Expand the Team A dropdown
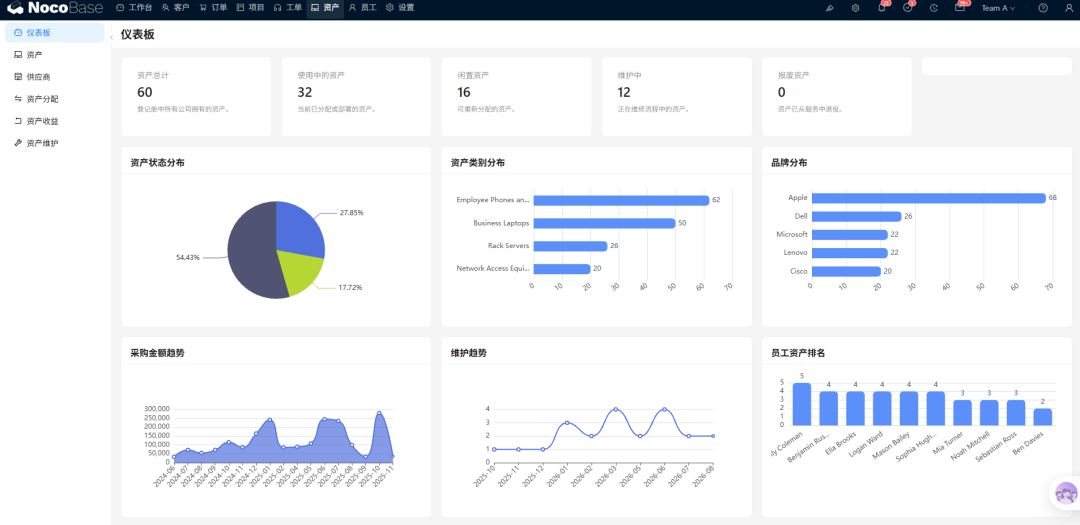 click(998, 8)
